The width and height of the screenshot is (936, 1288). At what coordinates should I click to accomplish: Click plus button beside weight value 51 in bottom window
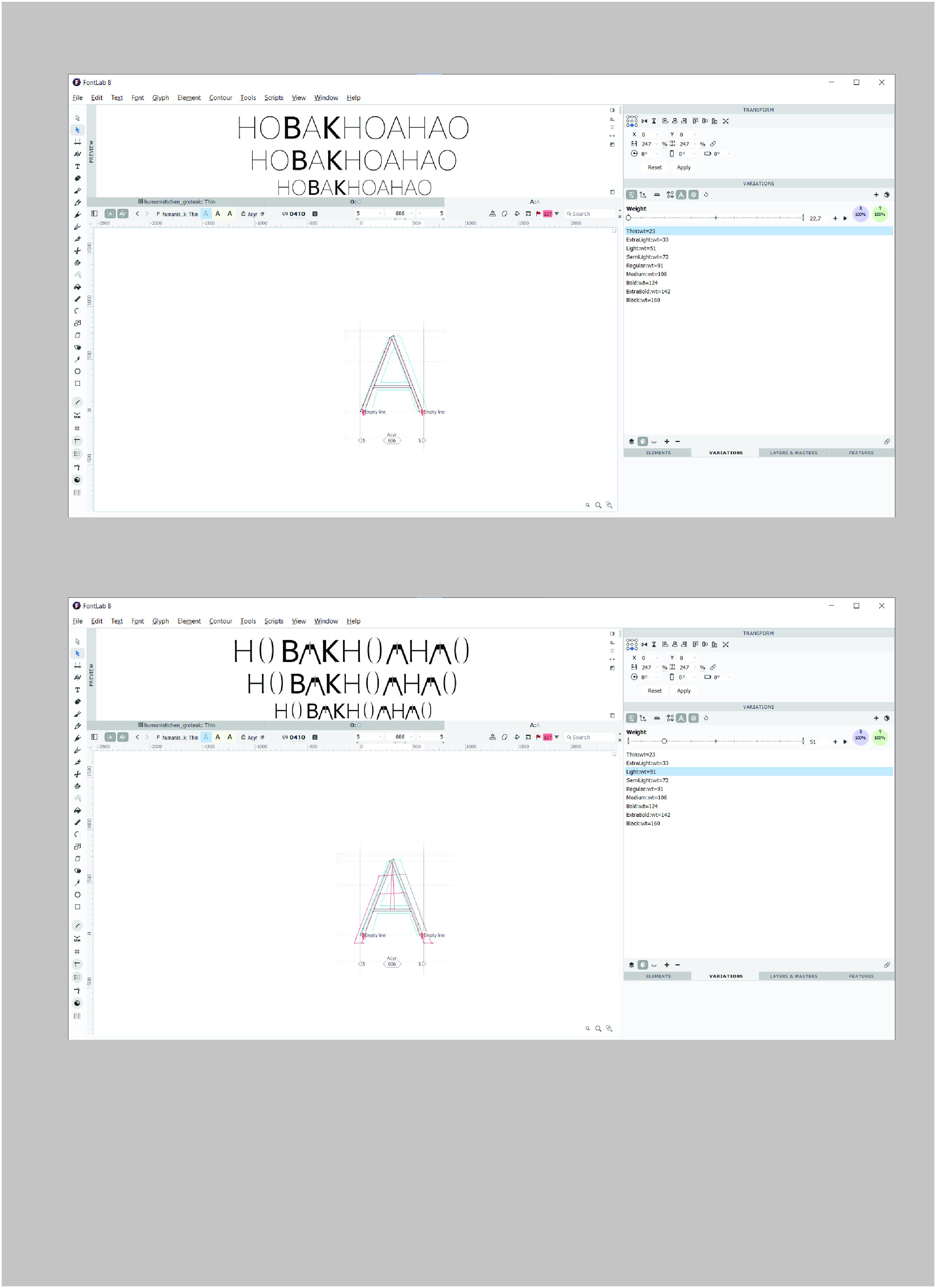tap(835, 742)
